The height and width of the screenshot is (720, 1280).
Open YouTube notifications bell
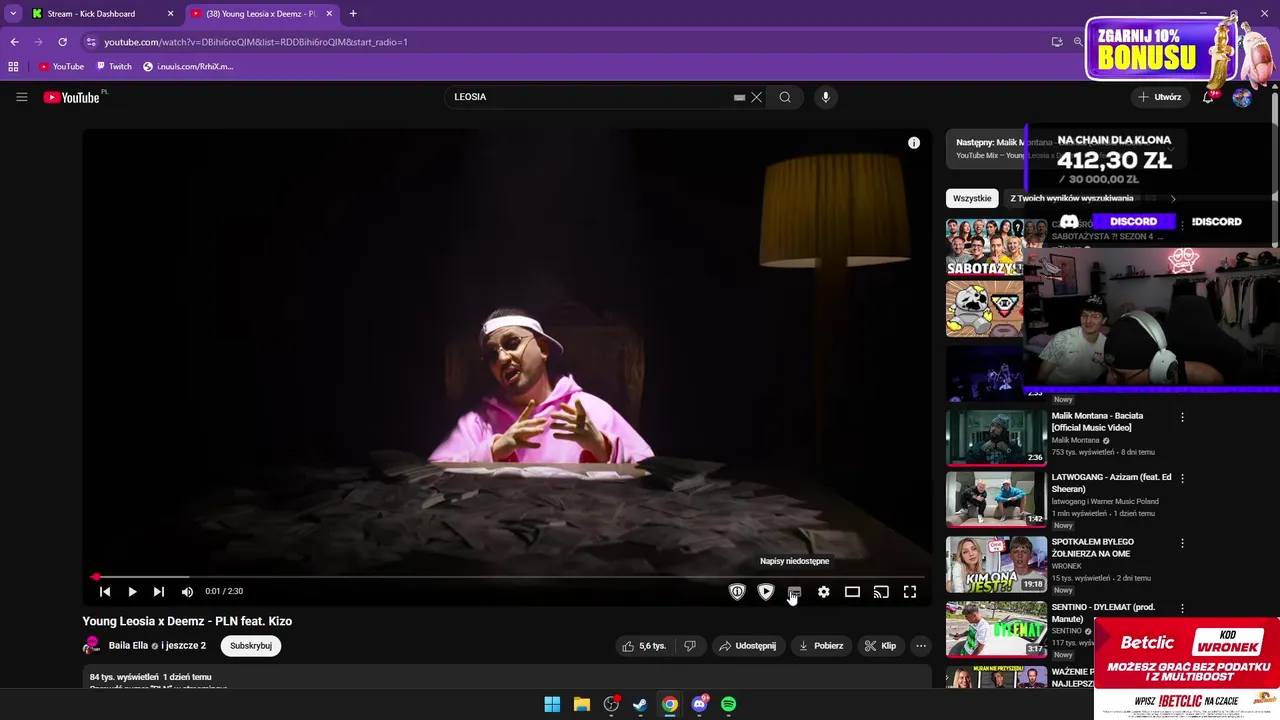tap(1208, 97)
